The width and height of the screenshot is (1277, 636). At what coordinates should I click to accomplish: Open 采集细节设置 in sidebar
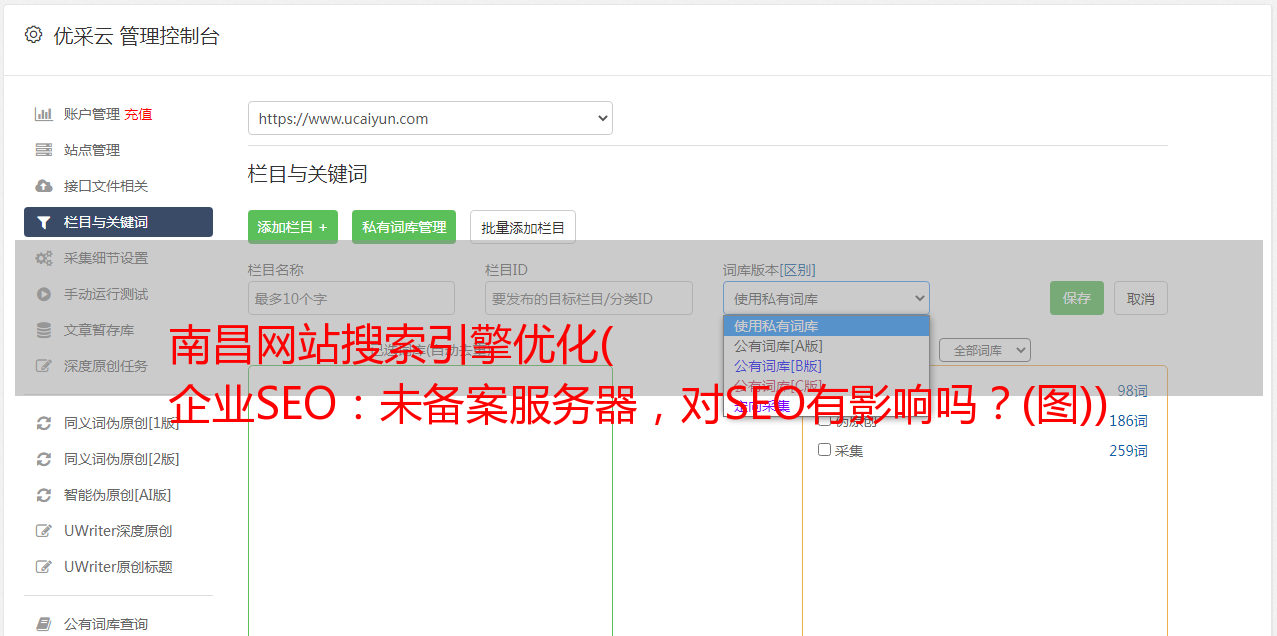coord(106,258)
